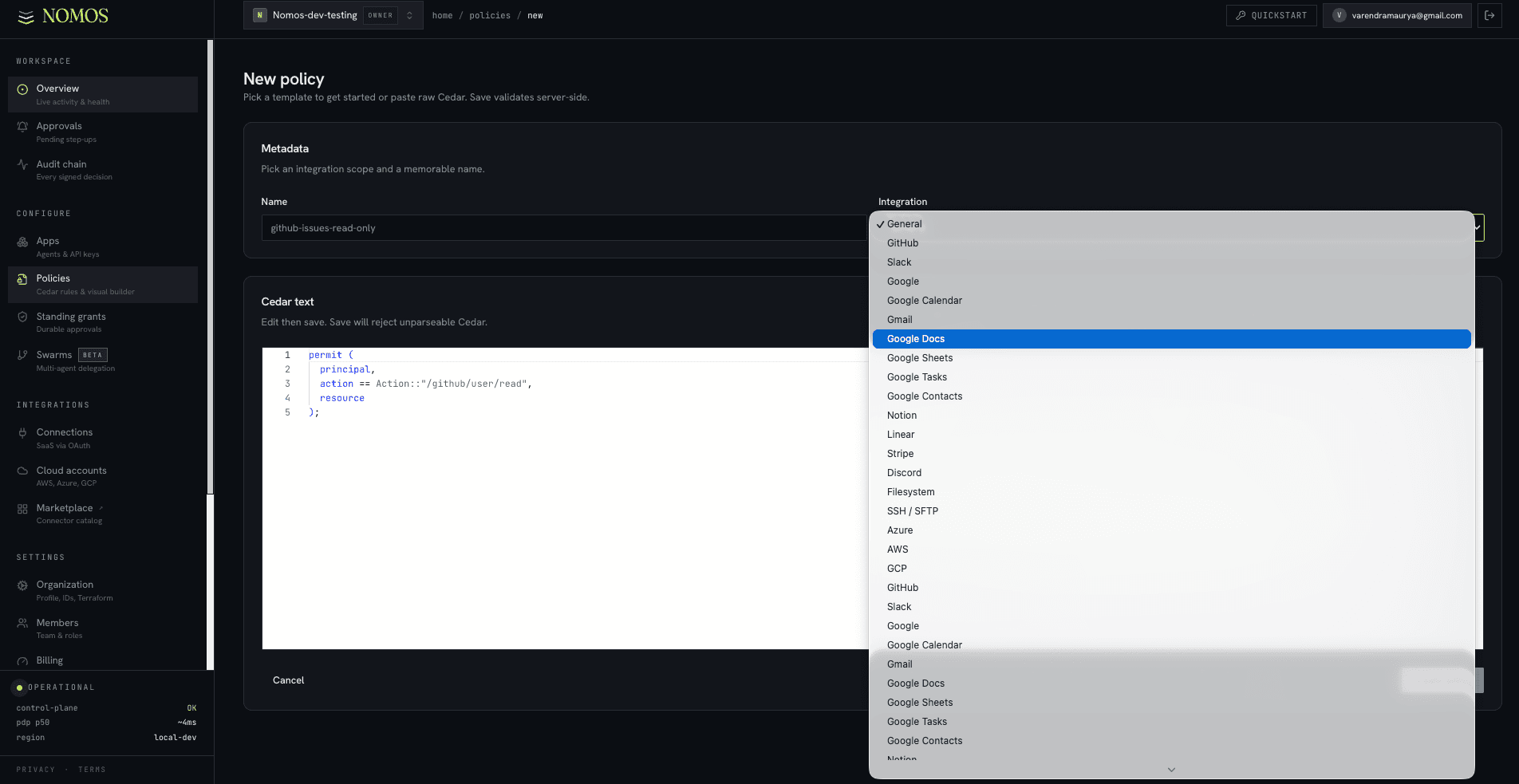This screenshot has height=784, width=1519.
Task: Choose first Slack option in list
Action: point(1171,262)
